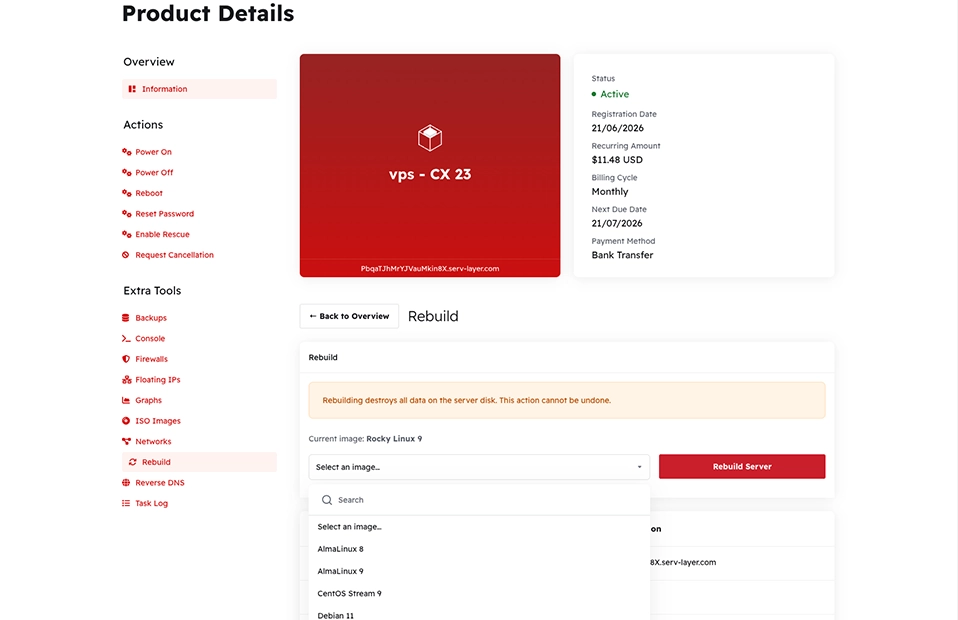Click the server hostname on the red card
Viewport: 958px width, 620px height.
tap(430, 268)
